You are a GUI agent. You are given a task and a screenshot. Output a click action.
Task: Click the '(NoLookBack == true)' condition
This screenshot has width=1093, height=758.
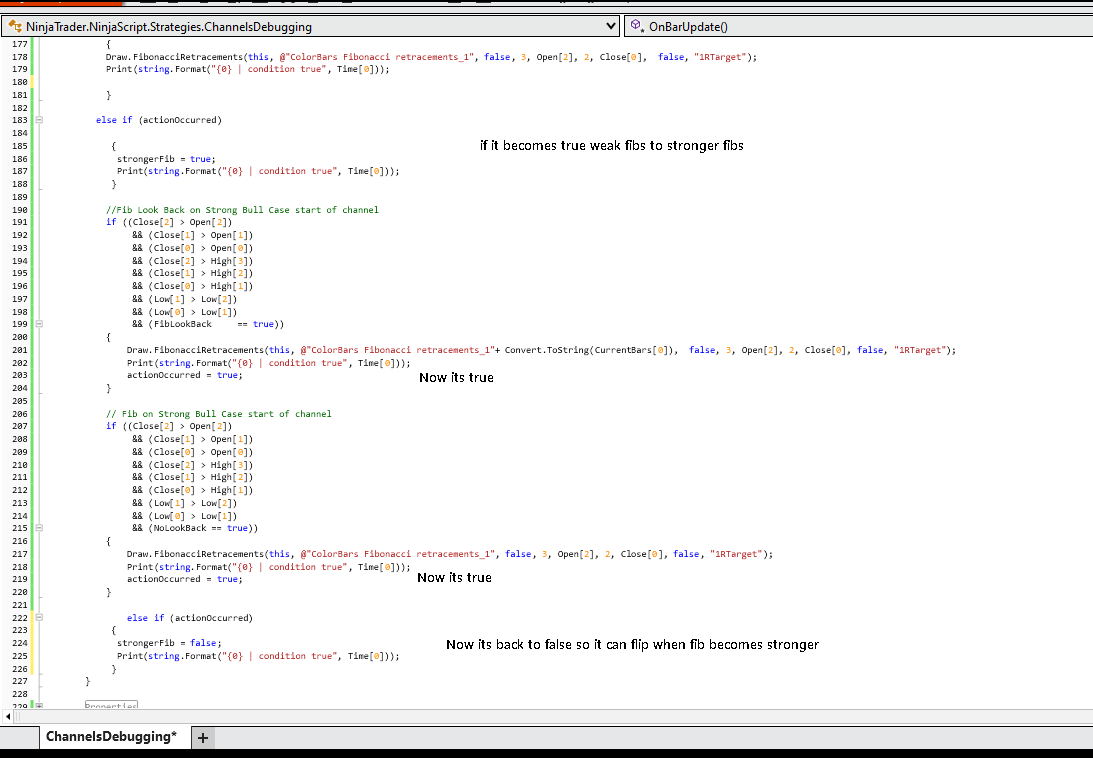coord(202,529)
